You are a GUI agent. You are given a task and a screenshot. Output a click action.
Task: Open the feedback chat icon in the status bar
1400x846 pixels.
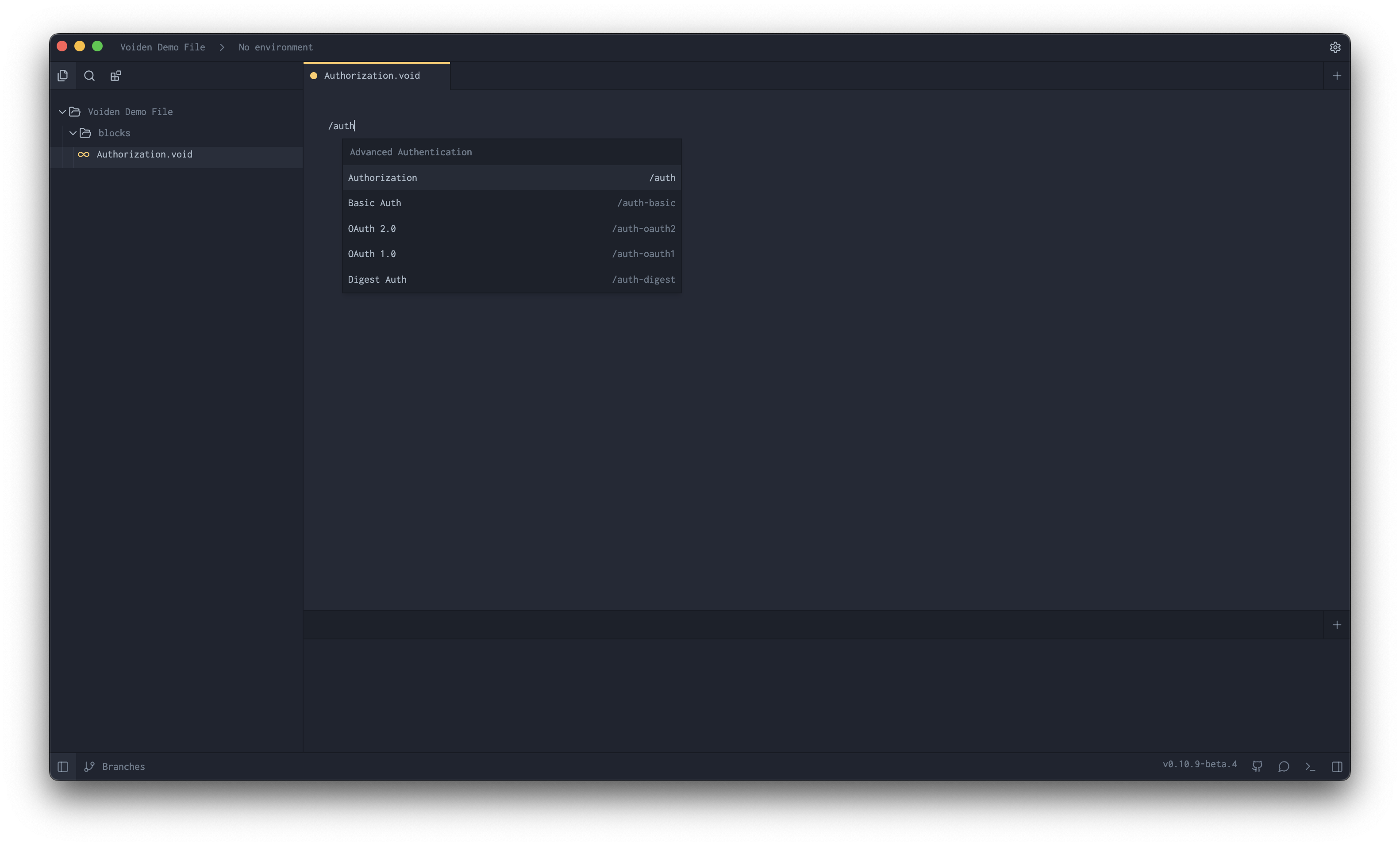tap(1284, 766)
